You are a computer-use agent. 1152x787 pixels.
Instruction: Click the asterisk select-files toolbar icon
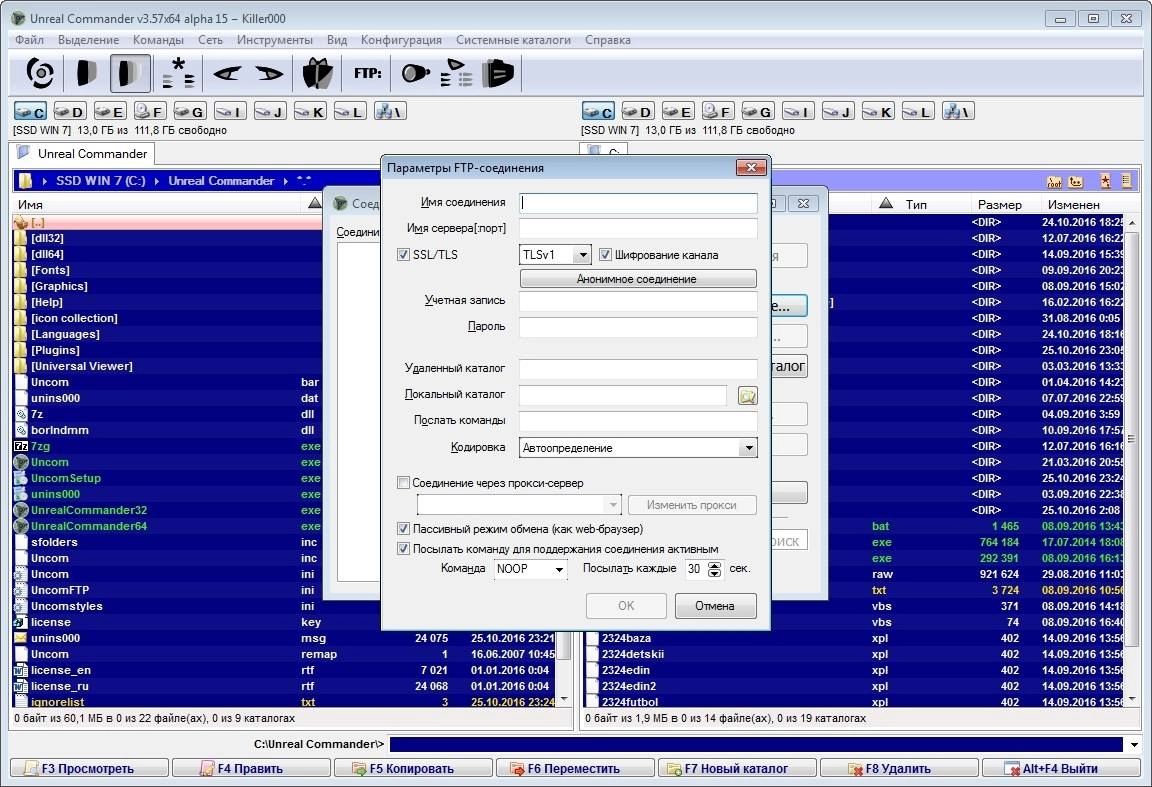click(178, 73)
